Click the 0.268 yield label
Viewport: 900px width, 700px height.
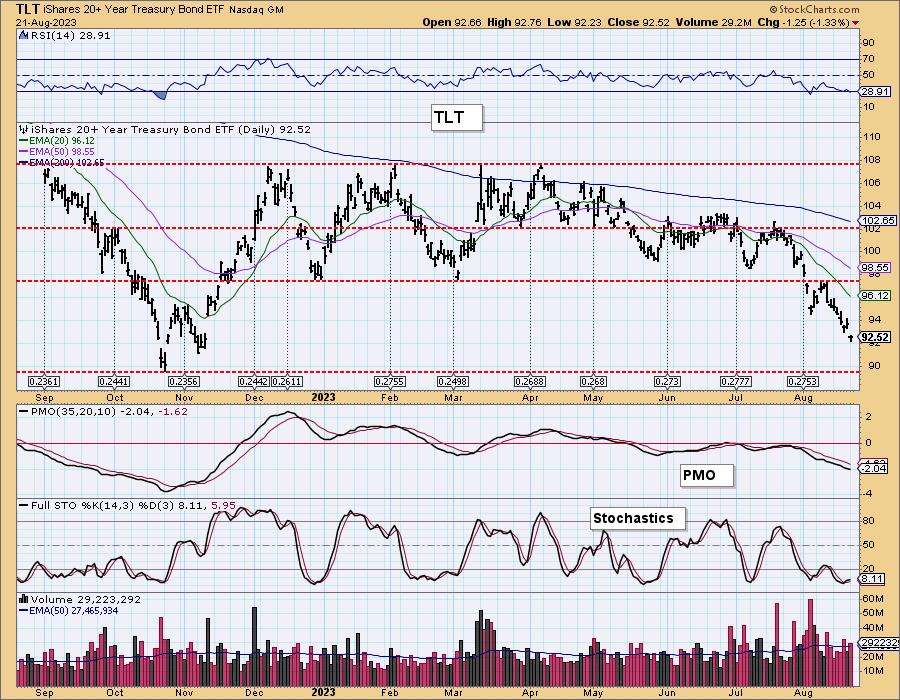pyautogui.click(x=593, y=382)
